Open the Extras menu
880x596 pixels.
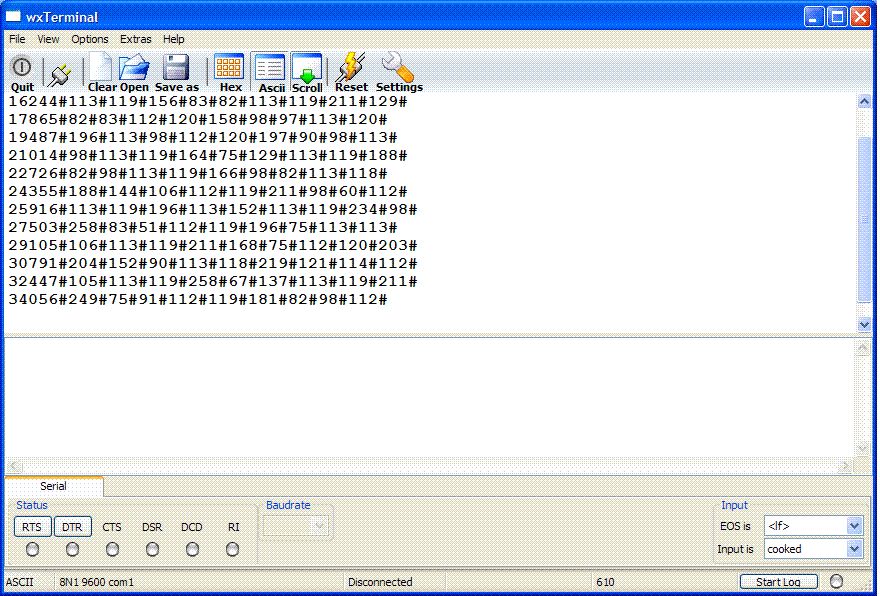coord(136,39)
